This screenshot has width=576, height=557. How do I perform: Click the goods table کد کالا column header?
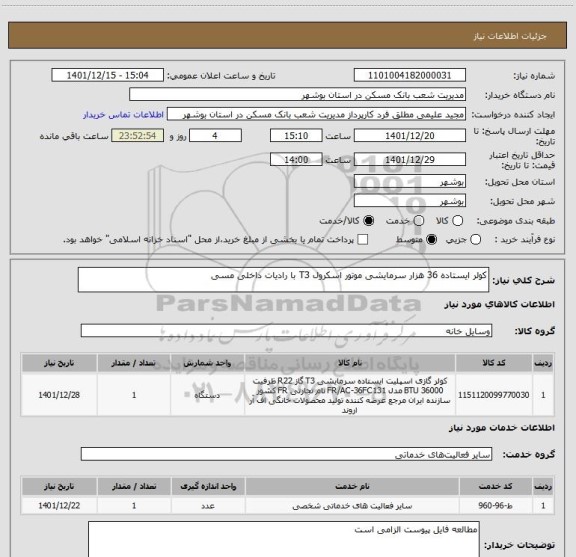tap(493, 363)
